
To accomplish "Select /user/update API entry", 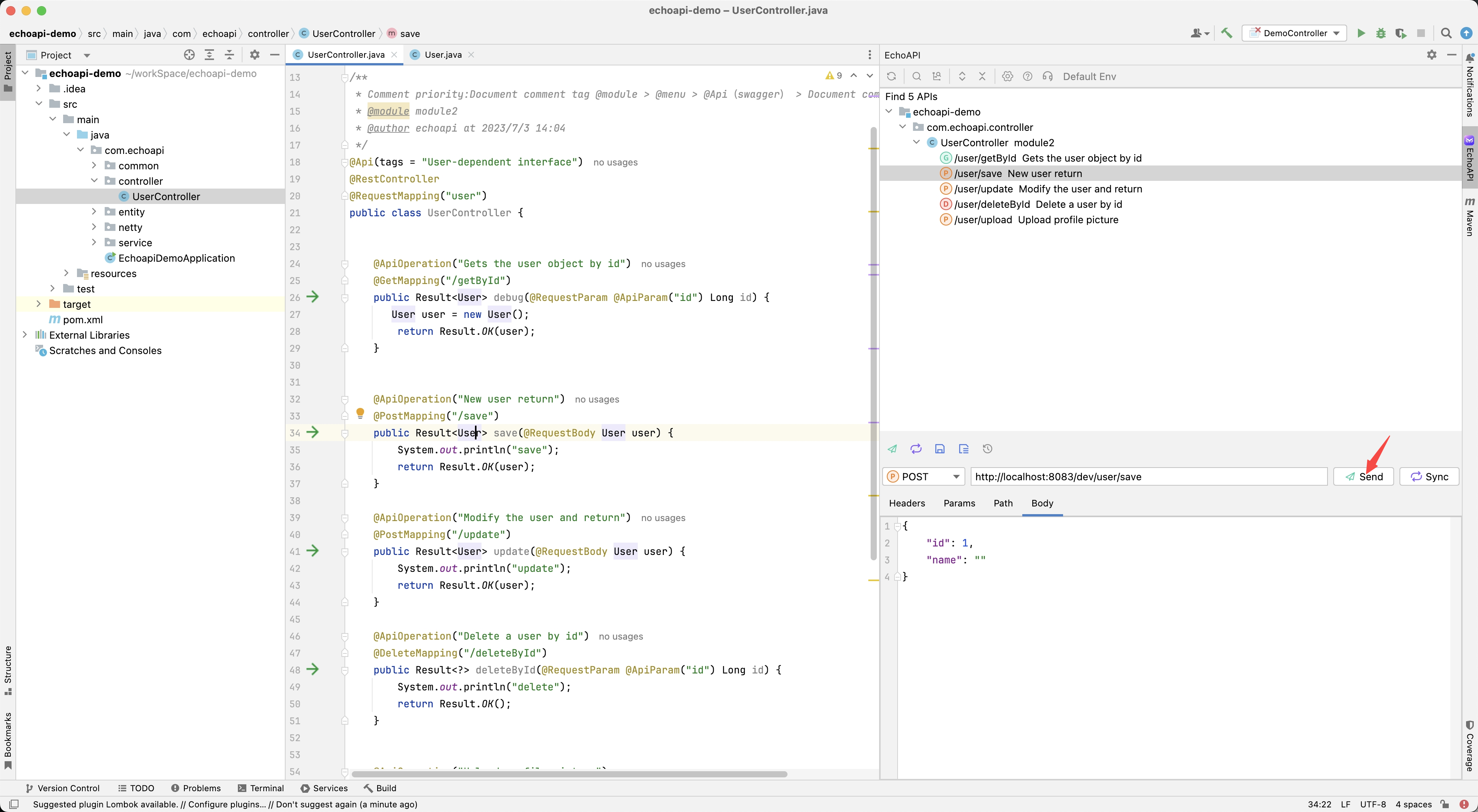I will point(1041,189).
